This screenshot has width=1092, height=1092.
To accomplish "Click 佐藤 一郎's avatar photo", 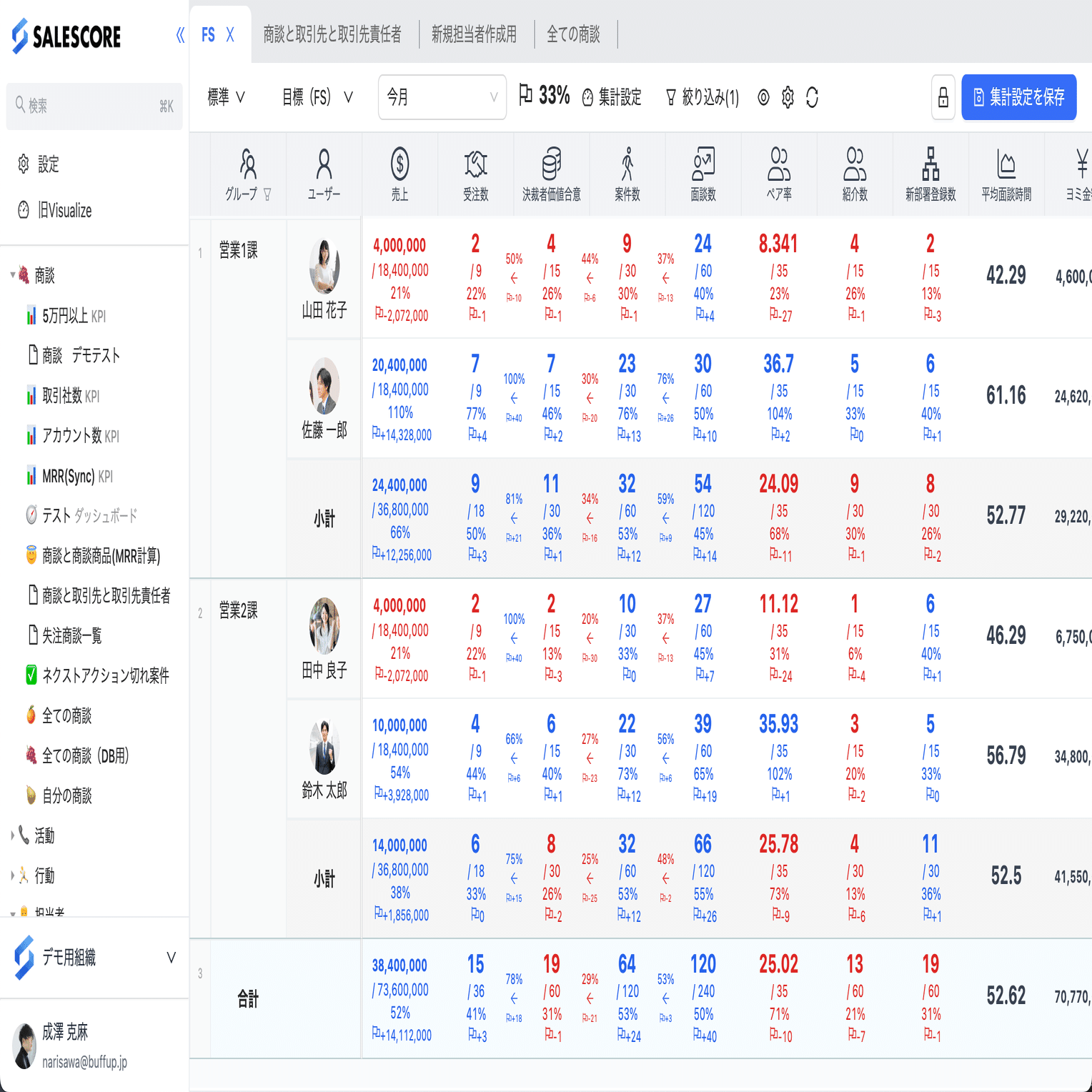I will tap(324, 386).
